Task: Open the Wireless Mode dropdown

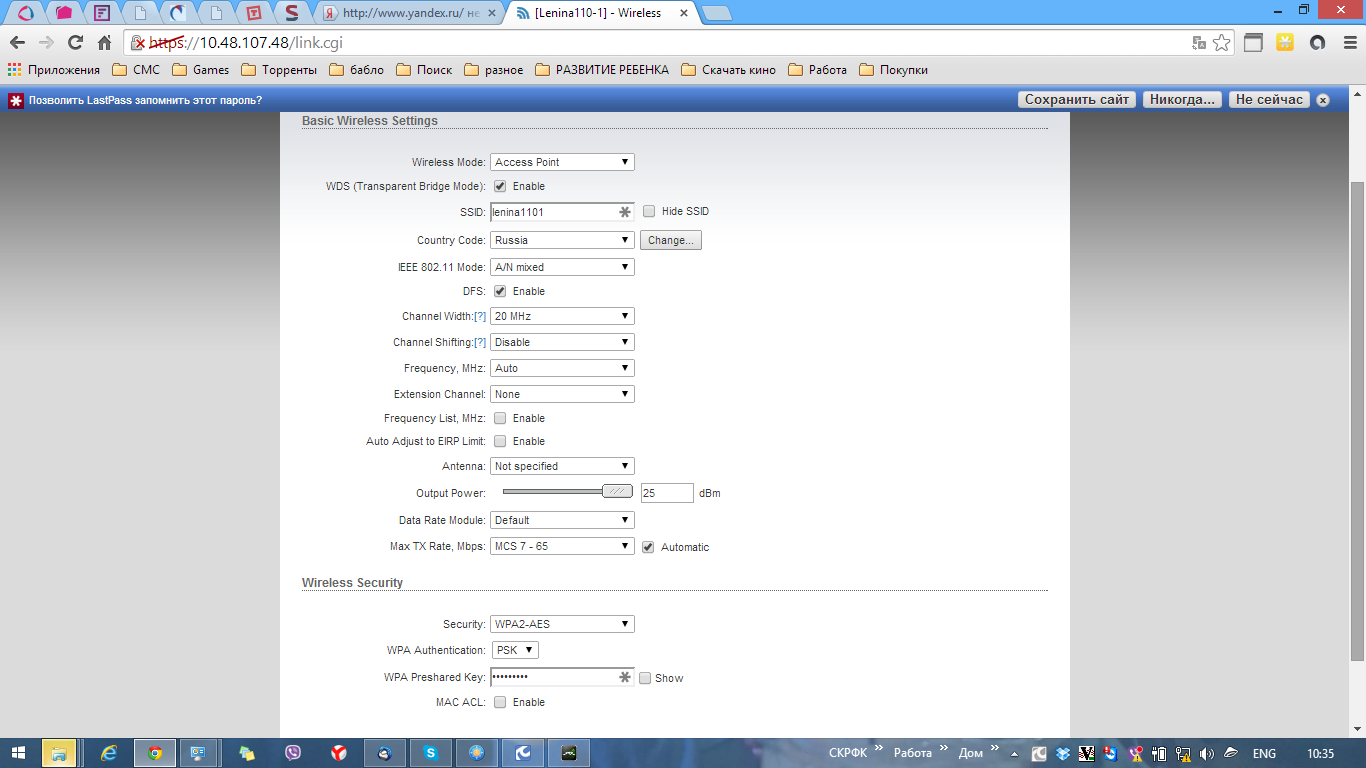Action: click(562, 162)
